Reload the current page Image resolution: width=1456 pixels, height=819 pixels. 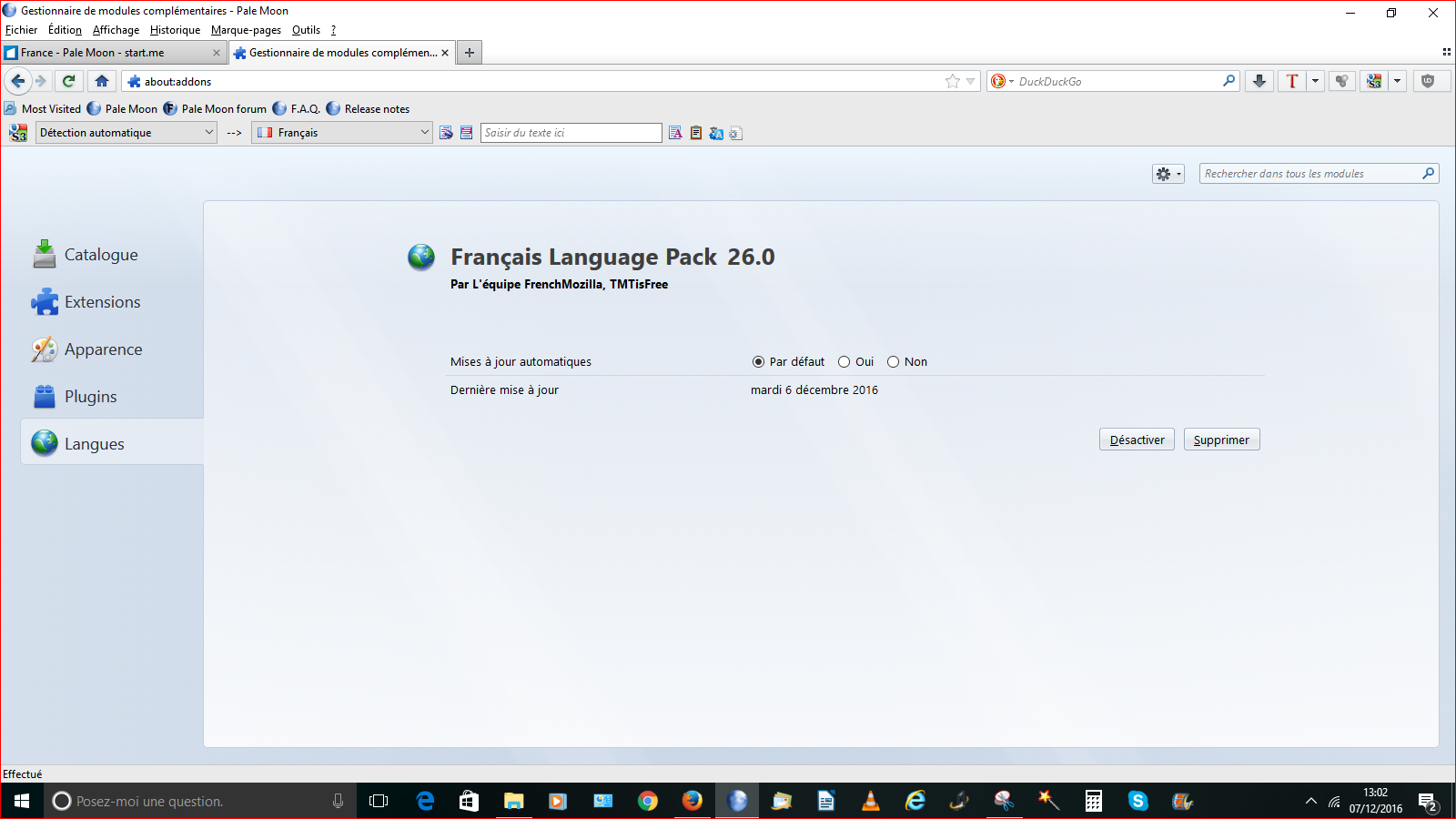68,81
